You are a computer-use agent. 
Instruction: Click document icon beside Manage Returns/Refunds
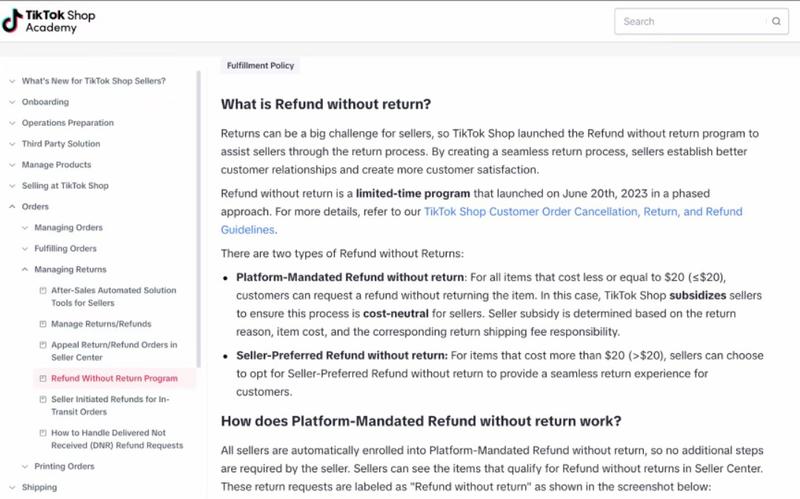coord(43,324)
